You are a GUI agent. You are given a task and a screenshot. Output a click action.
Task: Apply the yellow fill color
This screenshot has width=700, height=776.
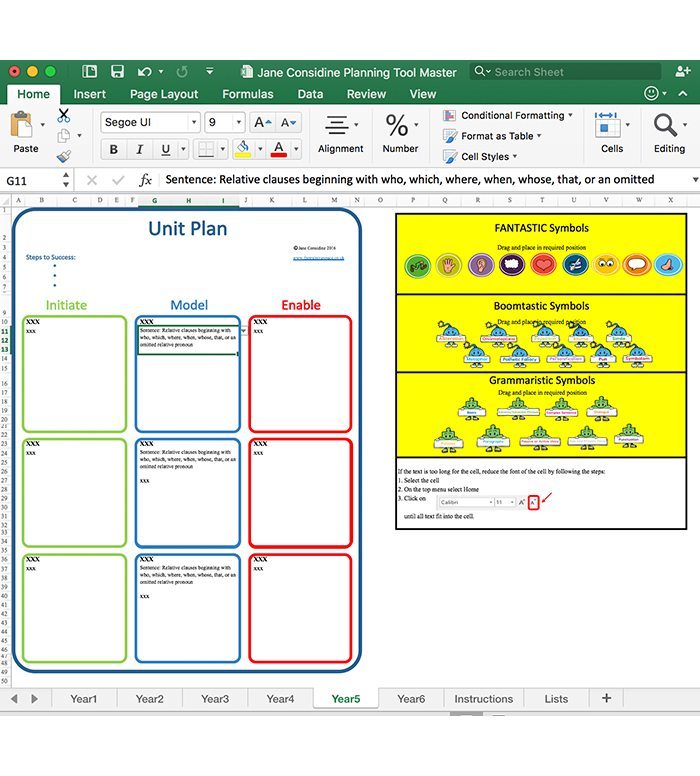pyautogui.click(x=243, y=149)
